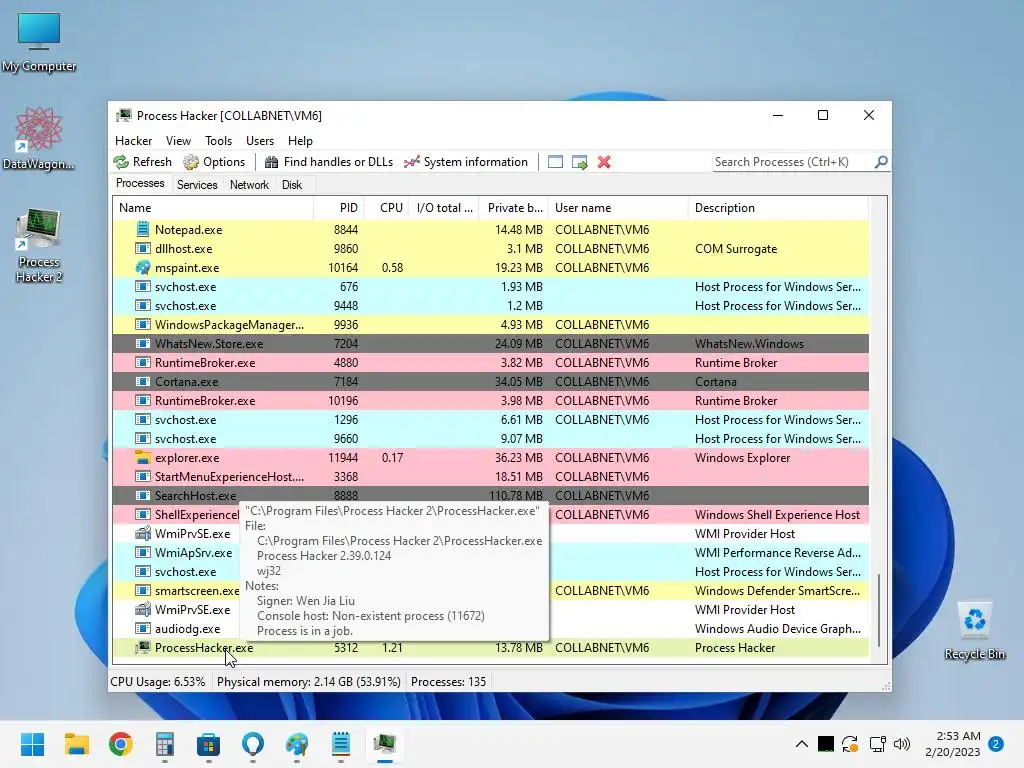
Task: Select the explorer.exe folder icon
Action: 142,457
